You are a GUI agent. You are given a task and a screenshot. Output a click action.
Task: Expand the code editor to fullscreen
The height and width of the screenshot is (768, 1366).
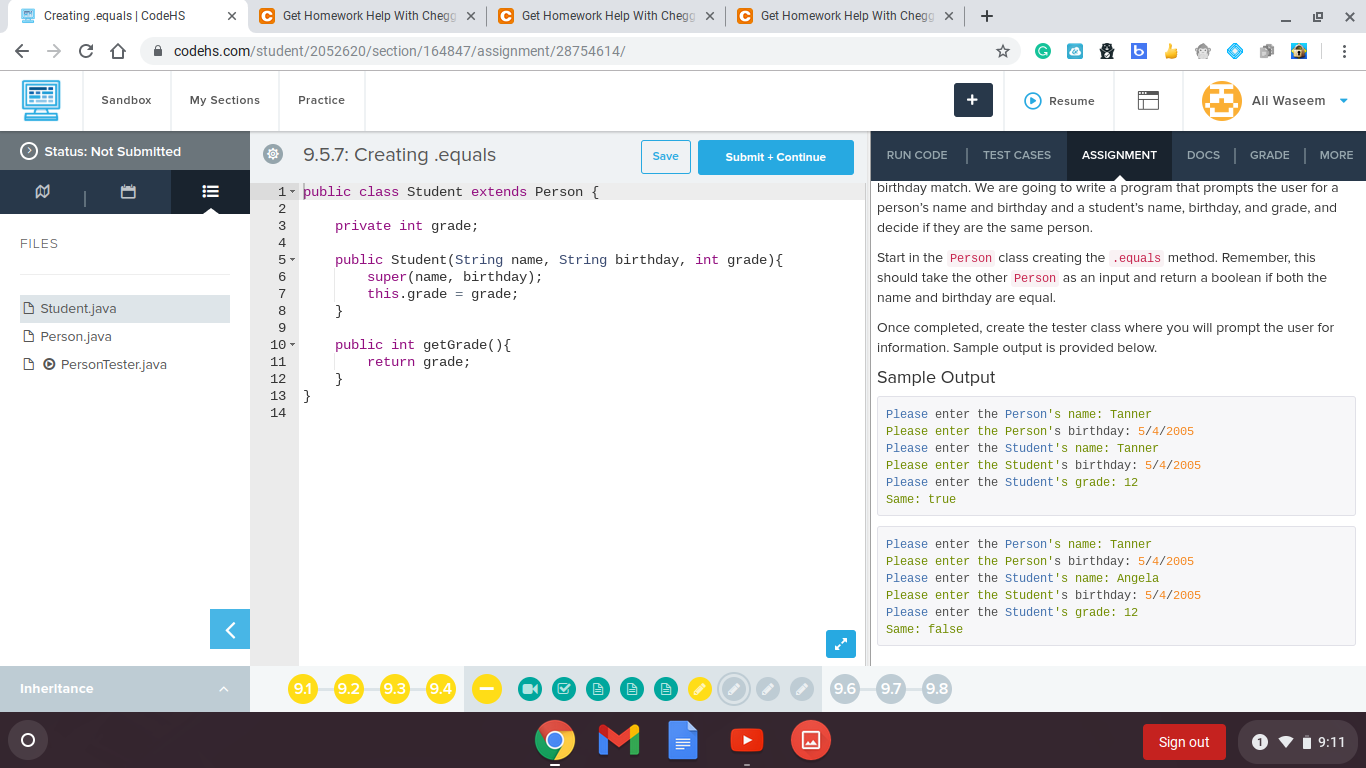pos(841,644)
